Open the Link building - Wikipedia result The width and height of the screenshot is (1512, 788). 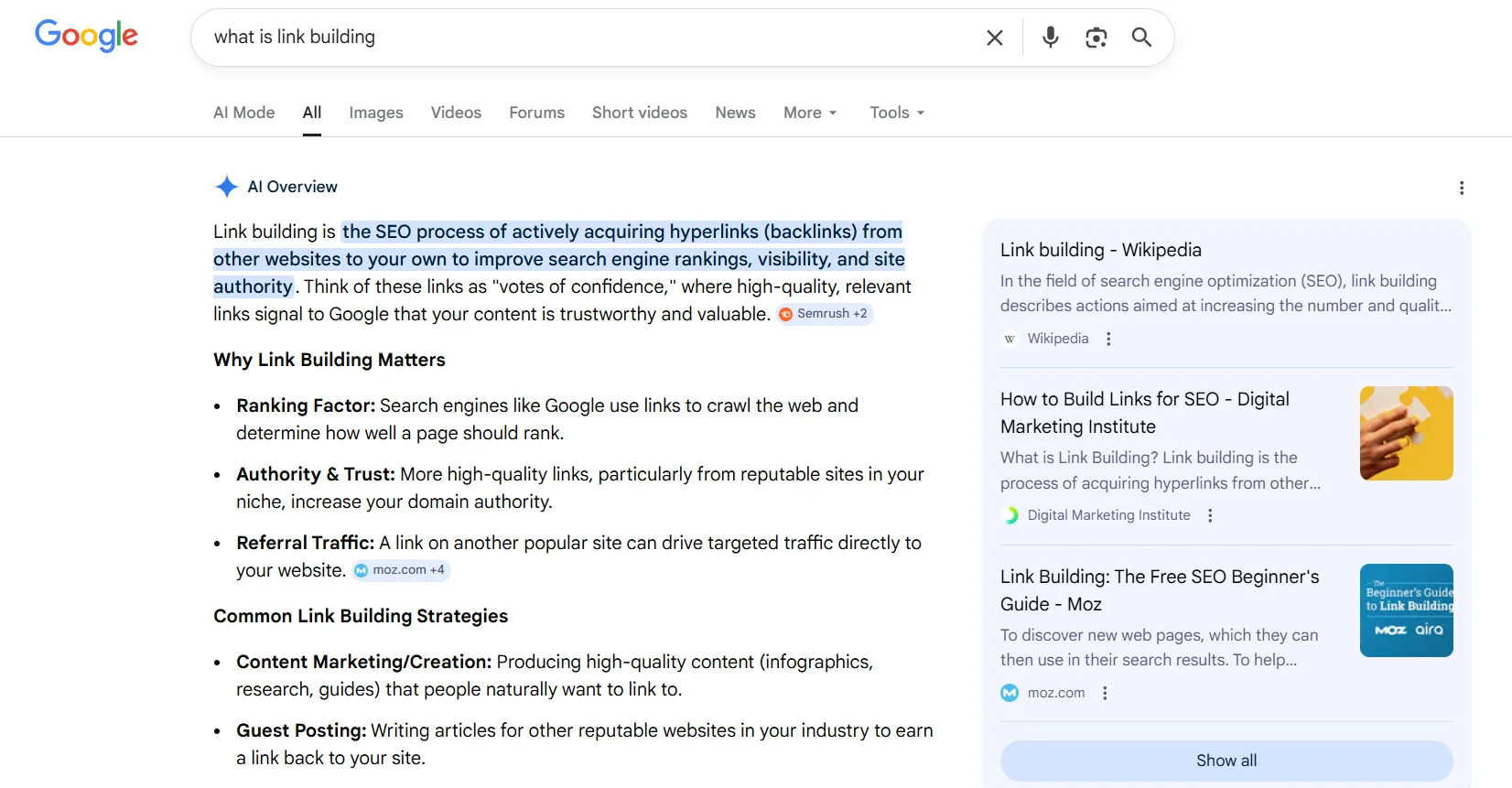[1100, 250]
